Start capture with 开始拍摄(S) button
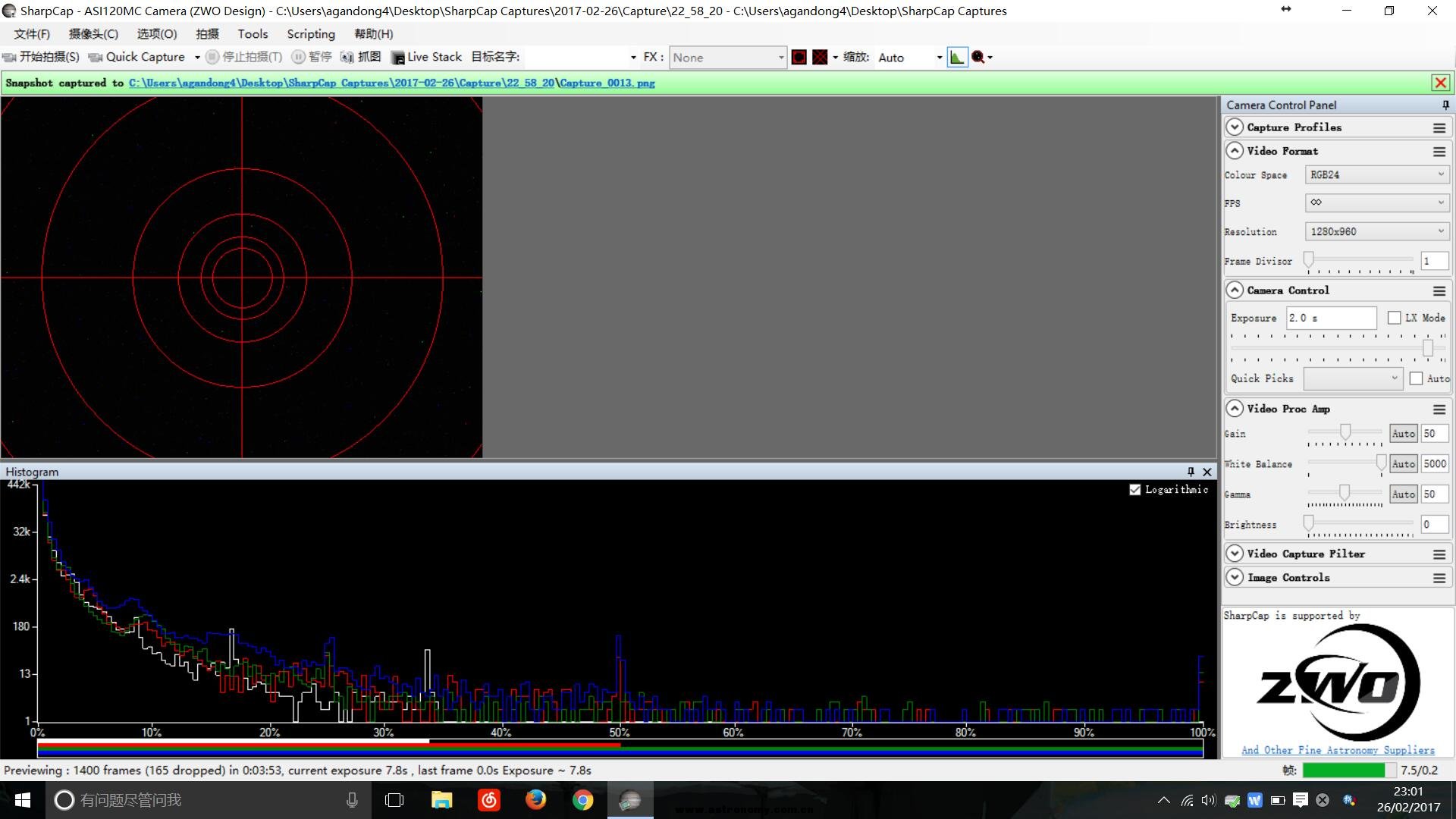Viewport: 1456px width, 819px height. tap(41, 57)
